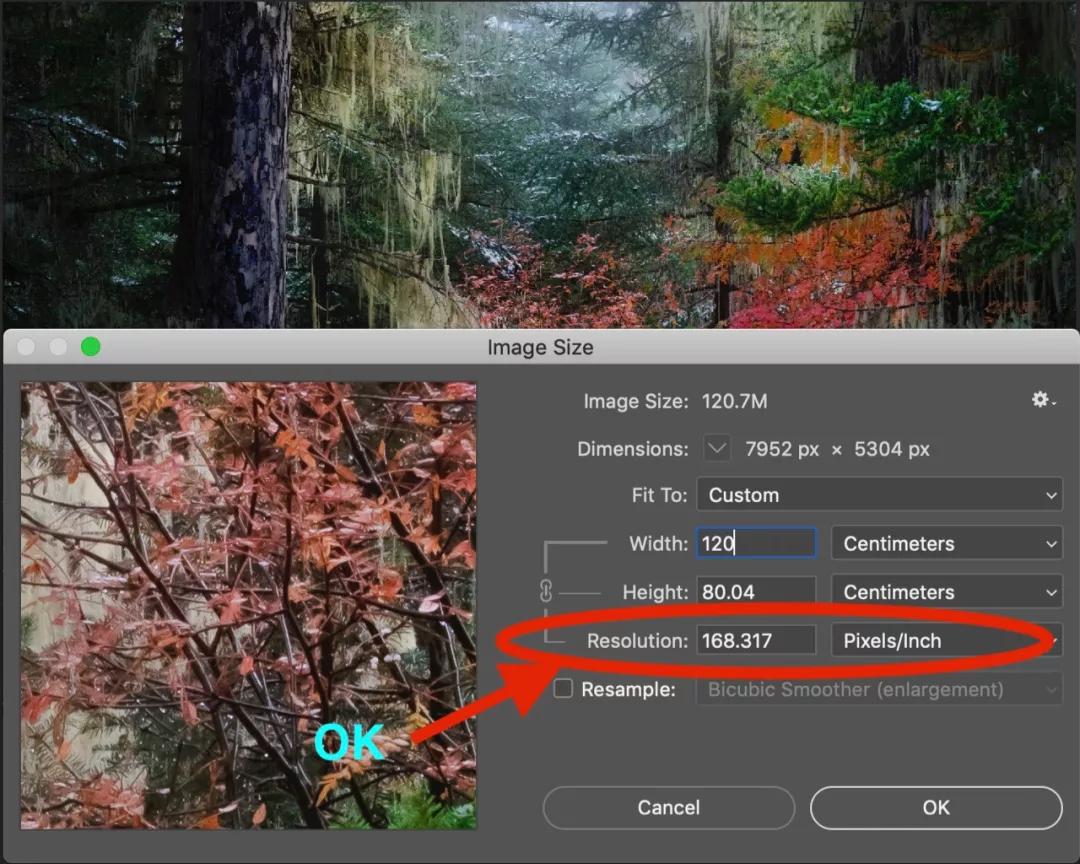The image size is (1080, 864).
Task: Click the Image Size dialog title bar
Action: tap(540, 347)
